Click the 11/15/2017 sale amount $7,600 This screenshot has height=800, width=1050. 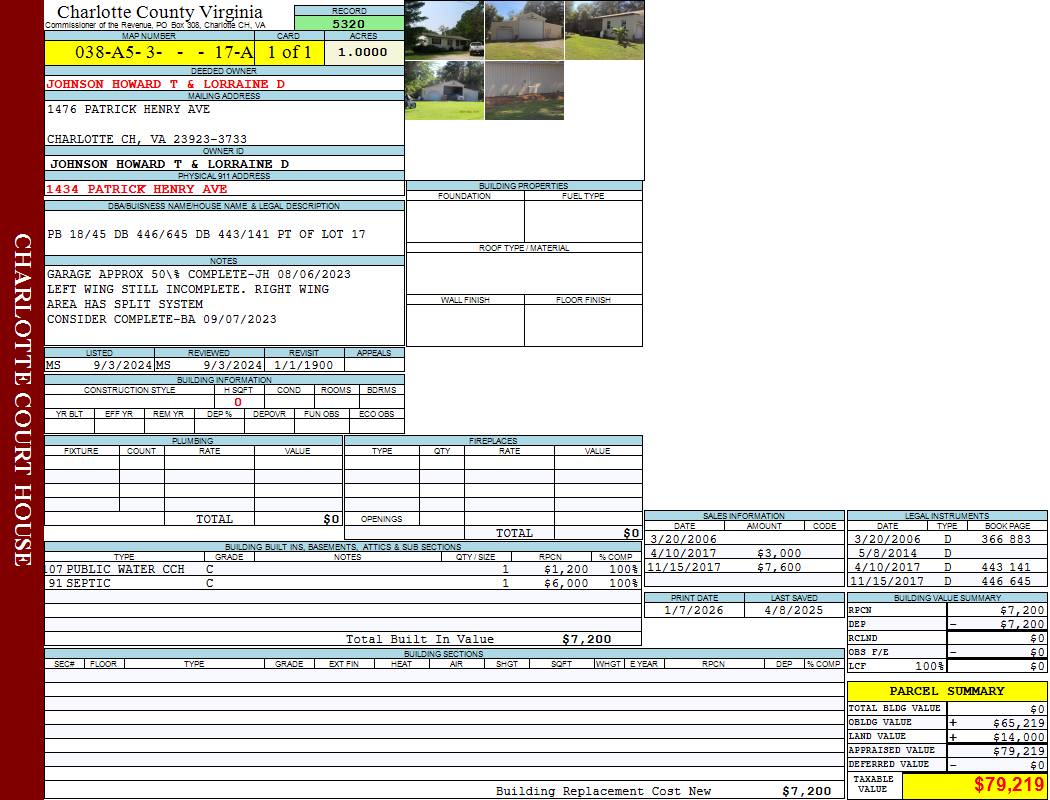779,567
